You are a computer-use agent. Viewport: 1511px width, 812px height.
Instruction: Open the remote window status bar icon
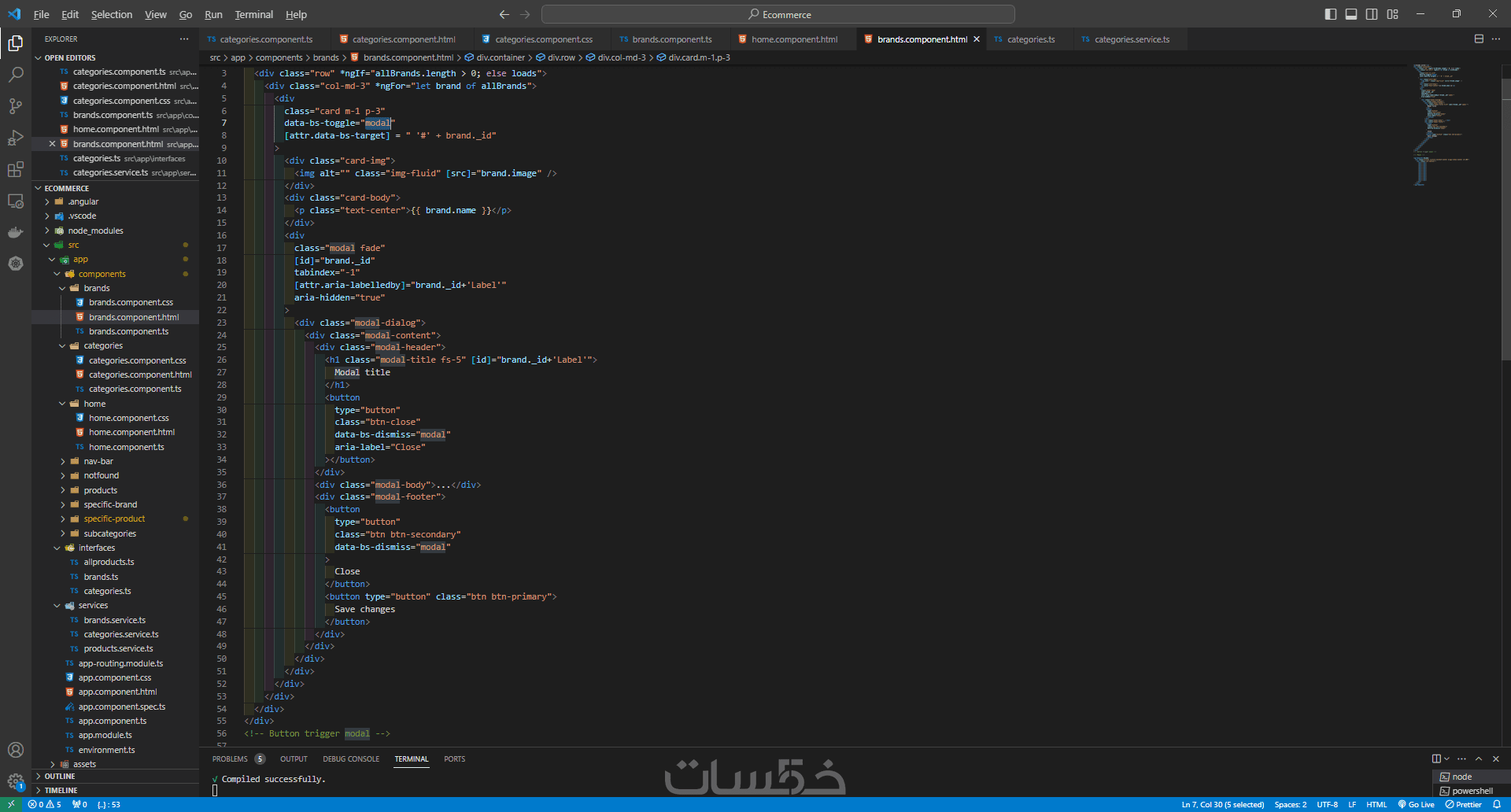click(x=11, y=804)
